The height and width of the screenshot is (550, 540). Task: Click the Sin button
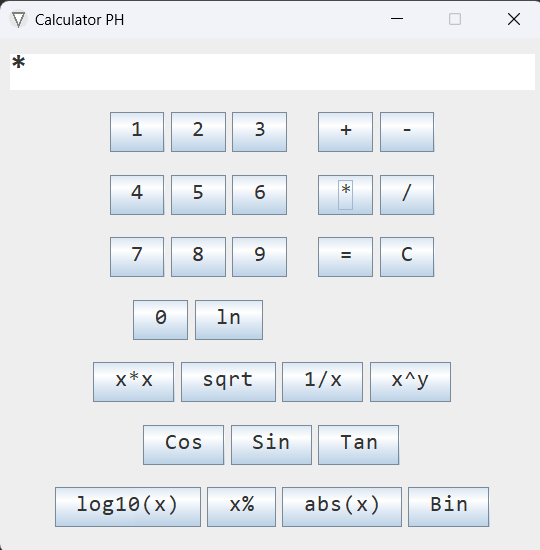point(271,445)
